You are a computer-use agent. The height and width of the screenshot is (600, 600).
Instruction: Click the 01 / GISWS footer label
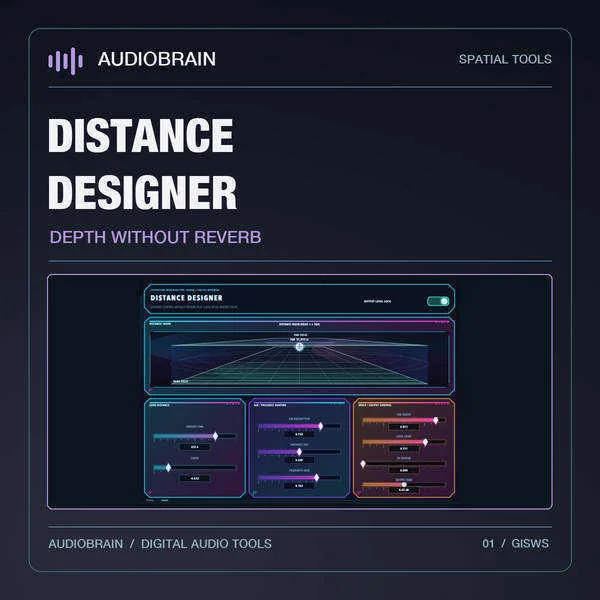515,543
